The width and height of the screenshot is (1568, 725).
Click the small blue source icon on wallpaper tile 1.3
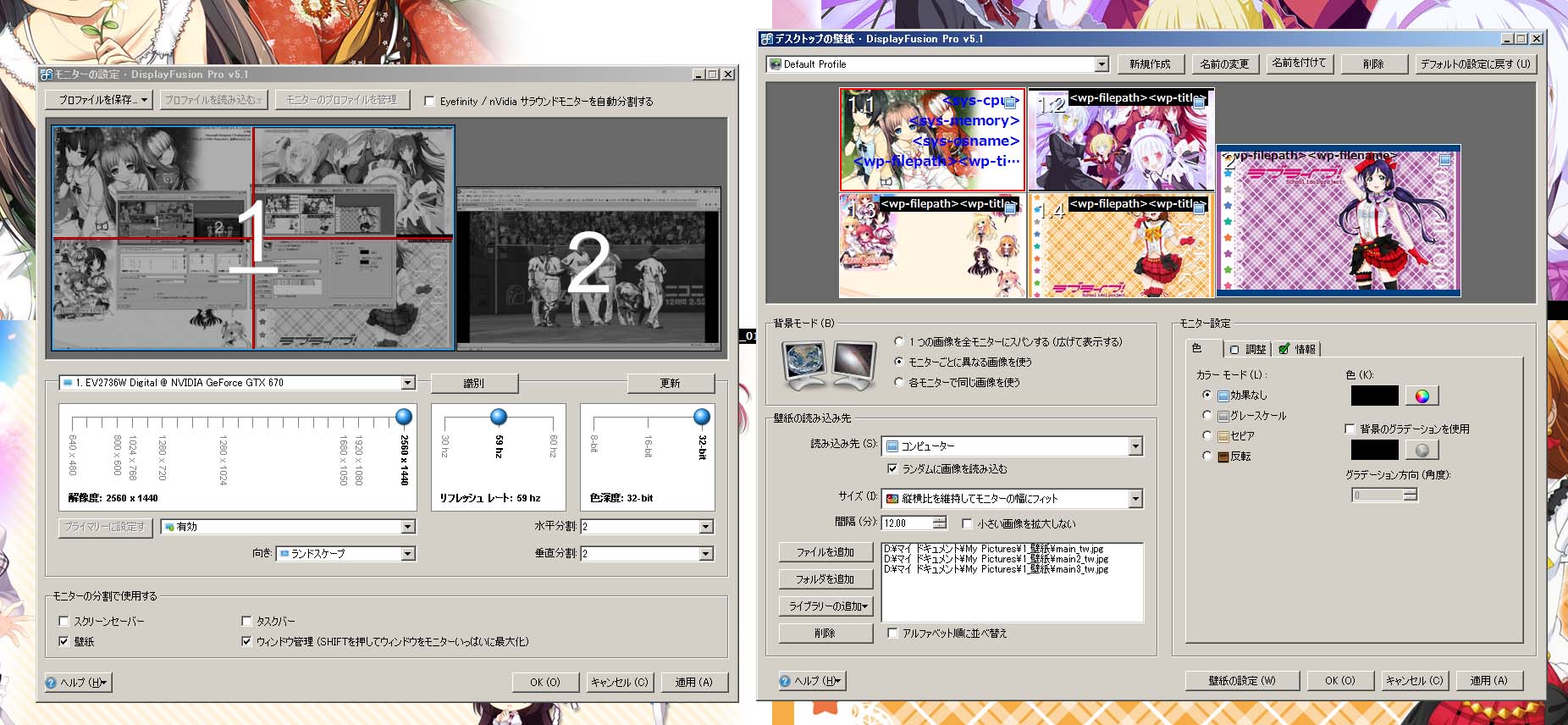tap(1010, 208)
